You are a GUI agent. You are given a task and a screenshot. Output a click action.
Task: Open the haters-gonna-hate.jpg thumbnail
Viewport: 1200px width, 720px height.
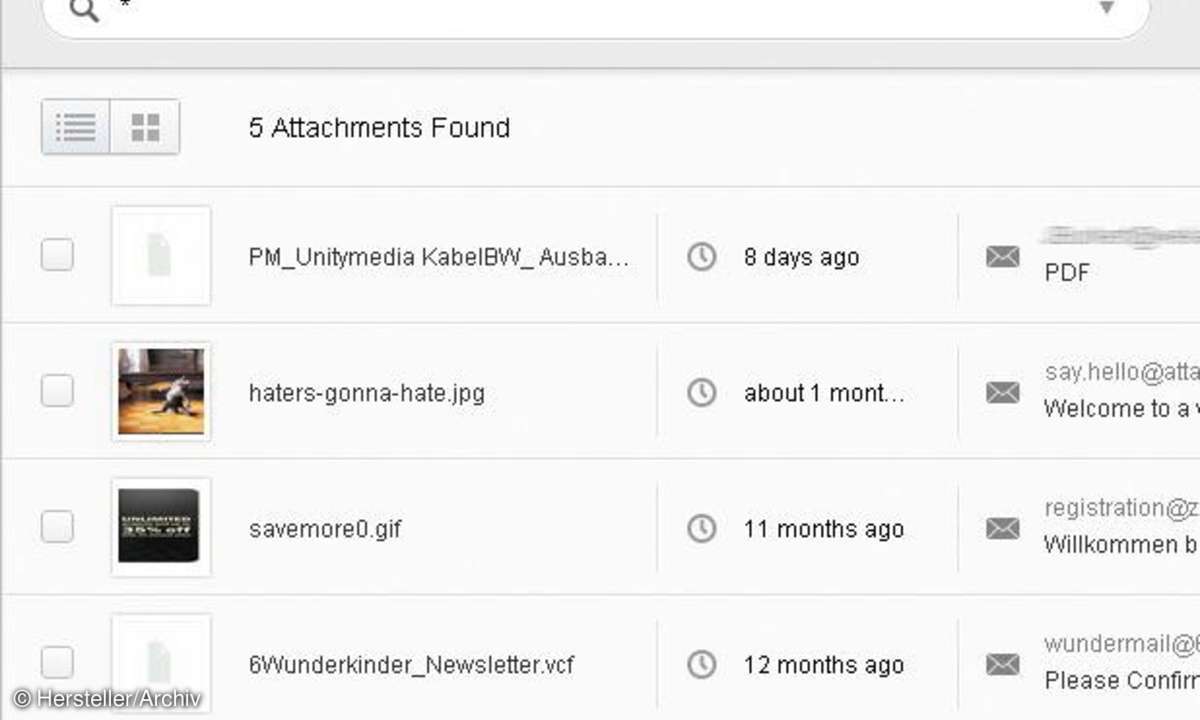pos(161,391)
